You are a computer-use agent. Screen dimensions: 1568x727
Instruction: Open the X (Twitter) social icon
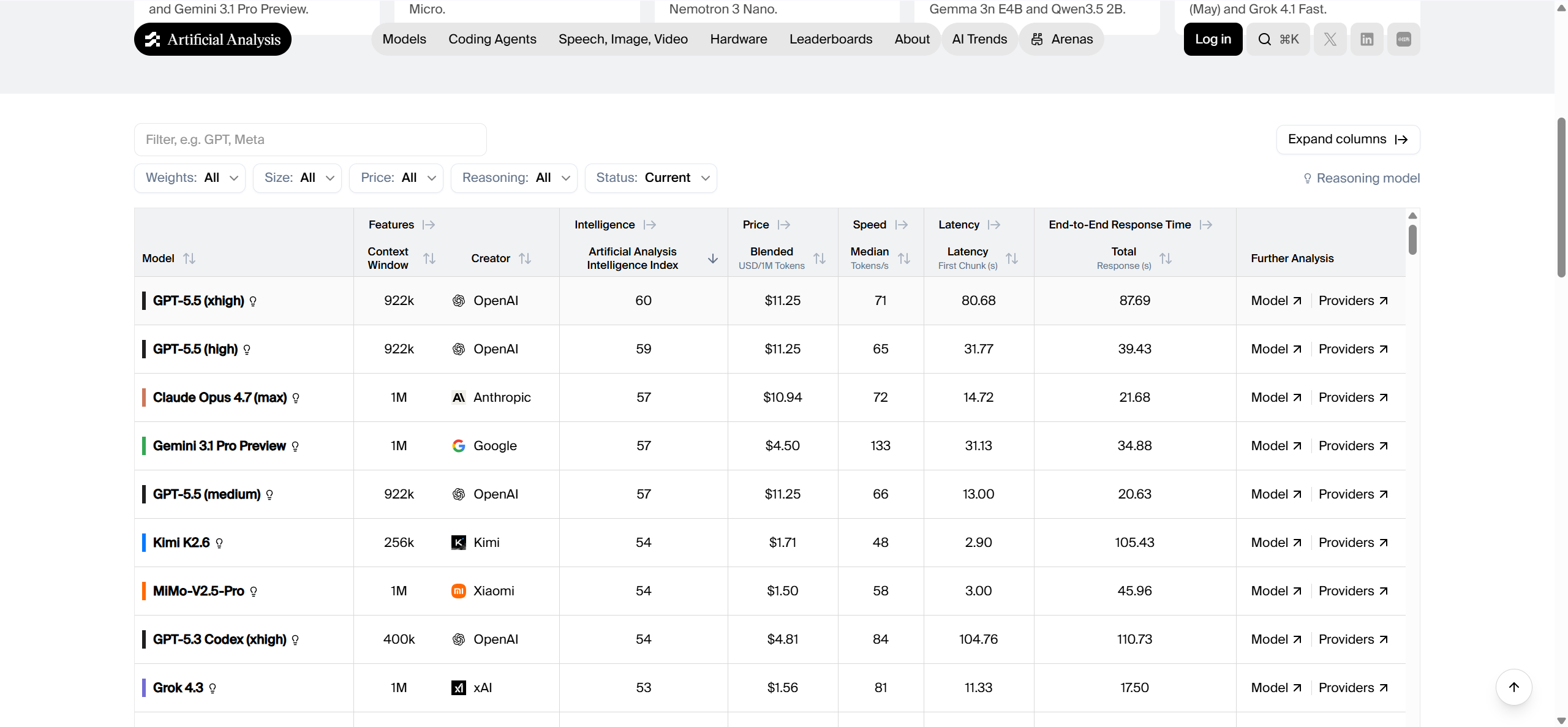[x=1330, y=39]
